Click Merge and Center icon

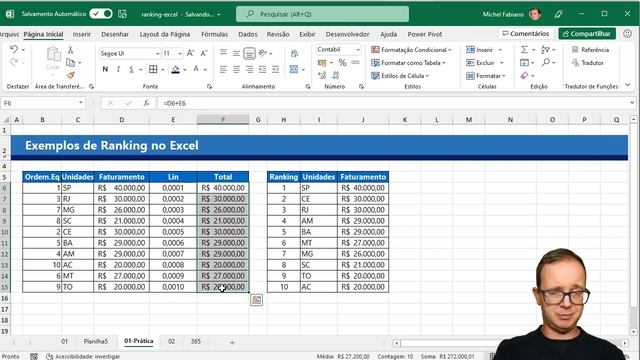(294, 69)
